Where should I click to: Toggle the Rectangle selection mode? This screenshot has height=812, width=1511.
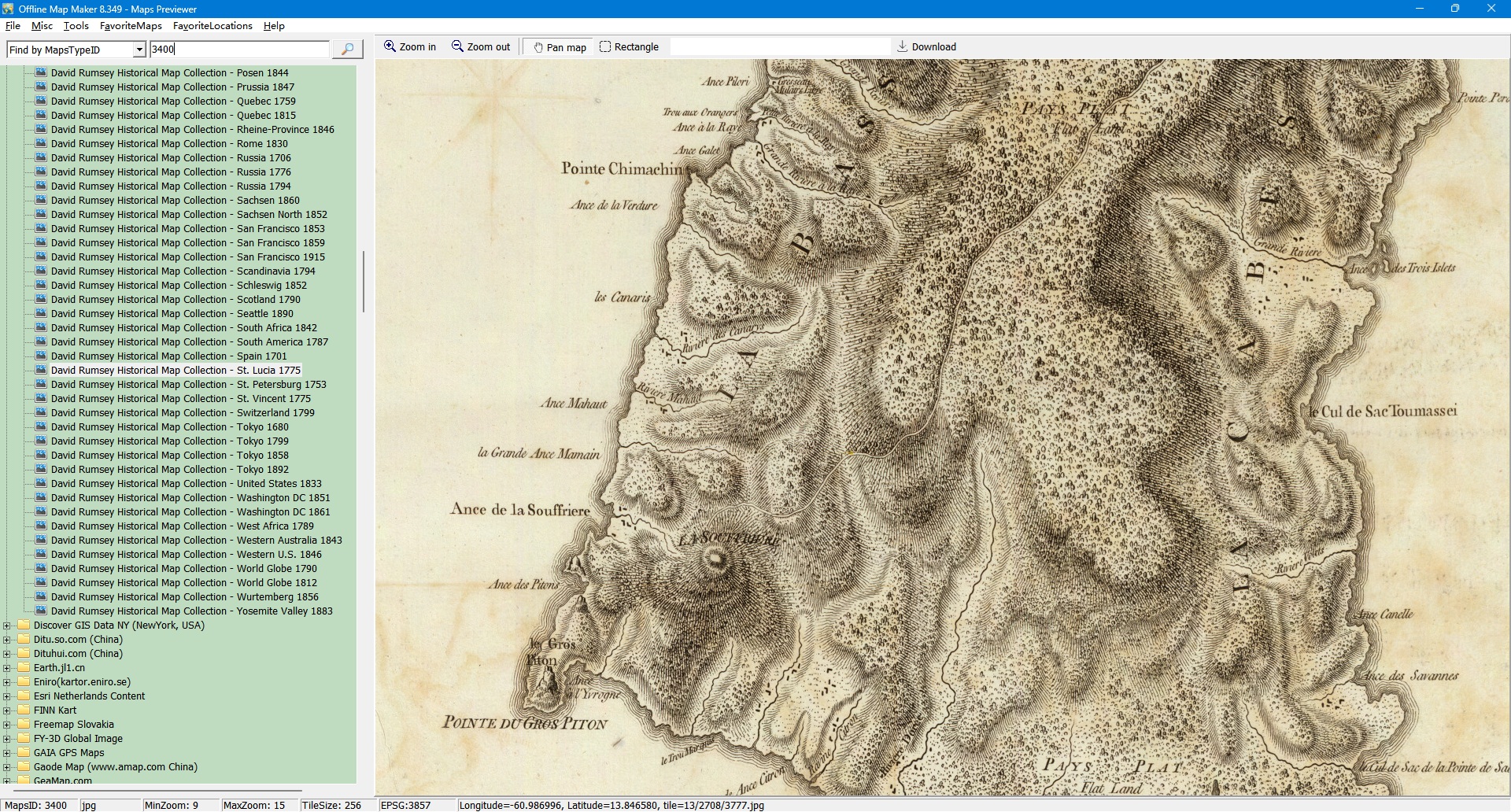point(629,47)
